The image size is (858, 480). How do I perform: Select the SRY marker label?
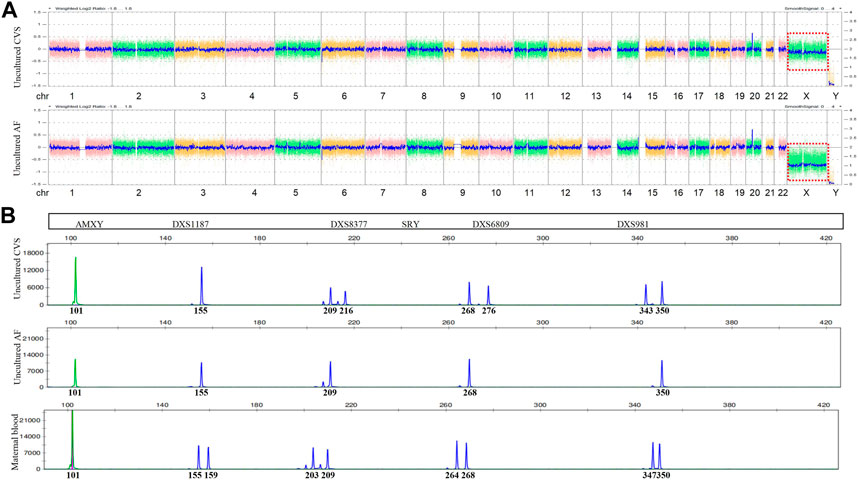(x=410, y=224)
